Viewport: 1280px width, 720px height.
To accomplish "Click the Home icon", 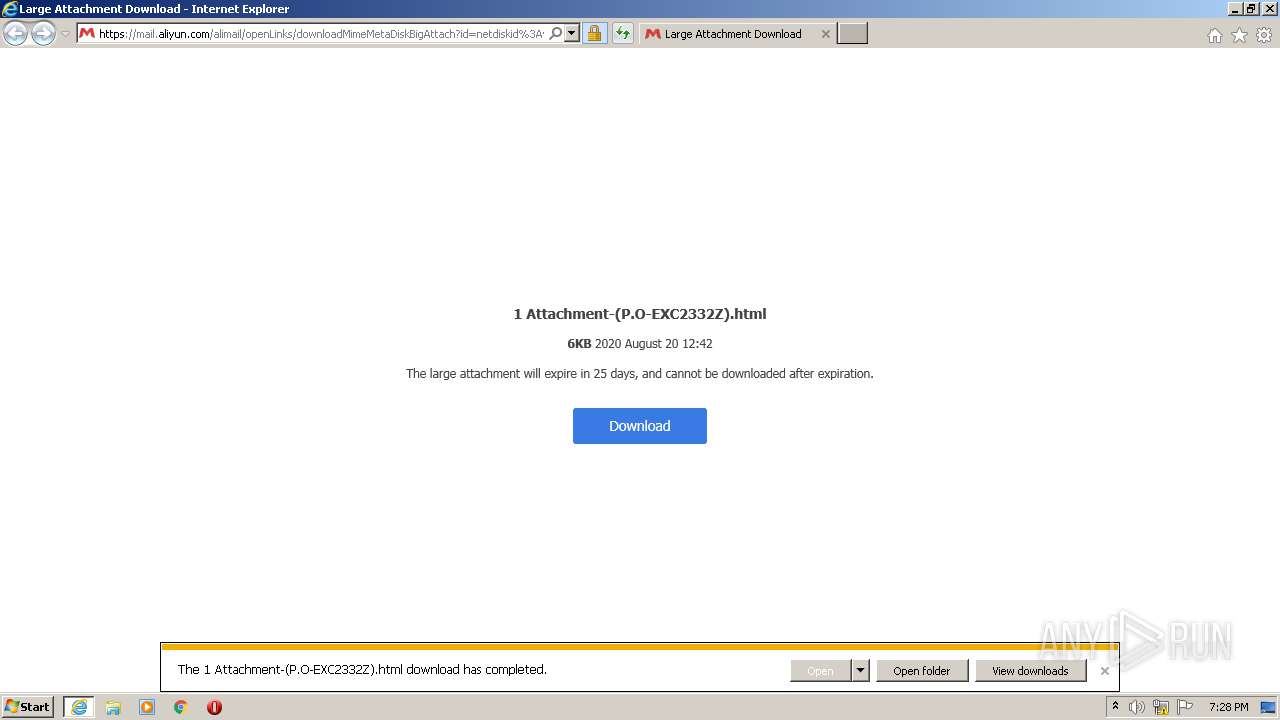I will click(1214, 35).
